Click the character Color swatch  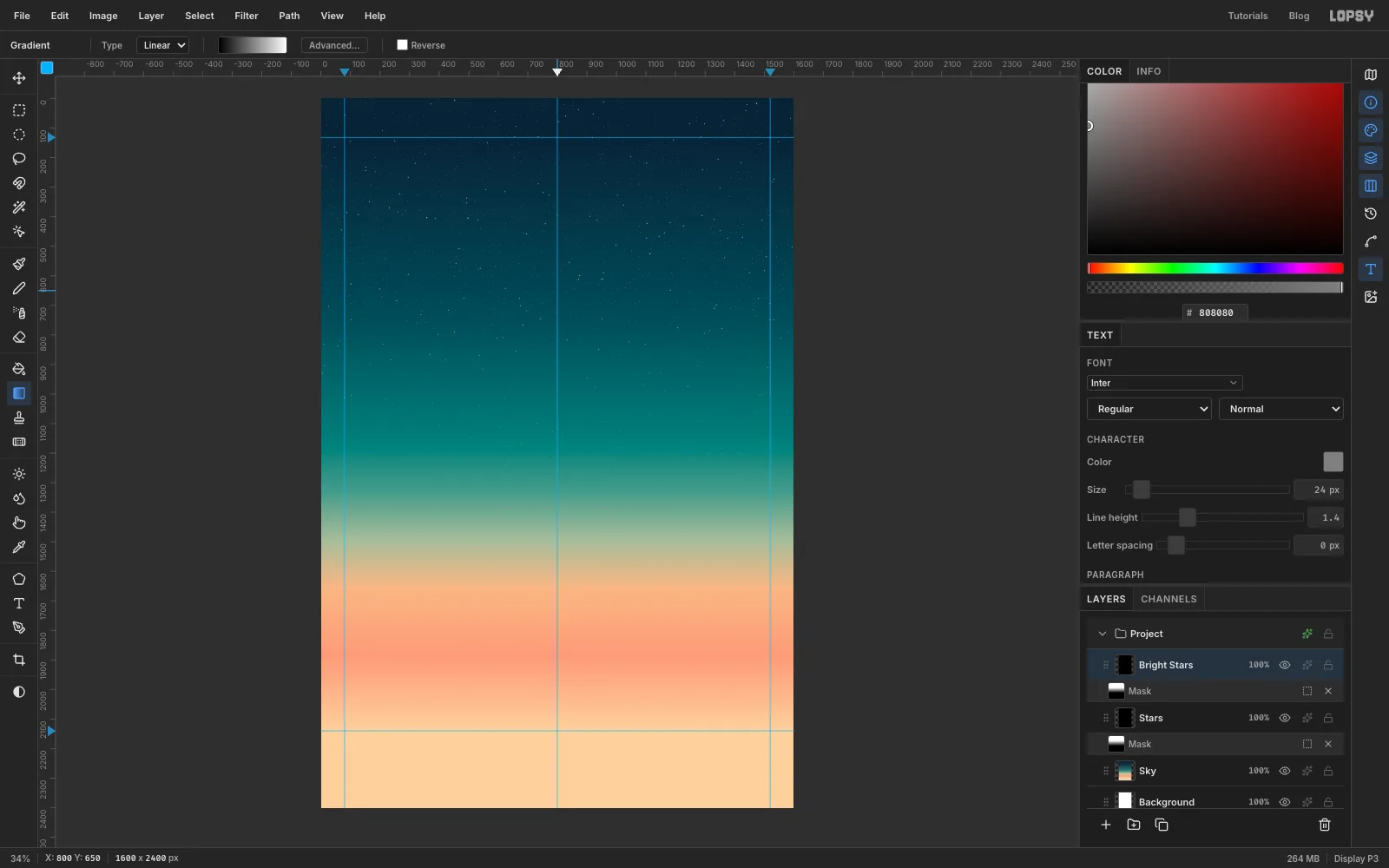(x=1333, y=462)
